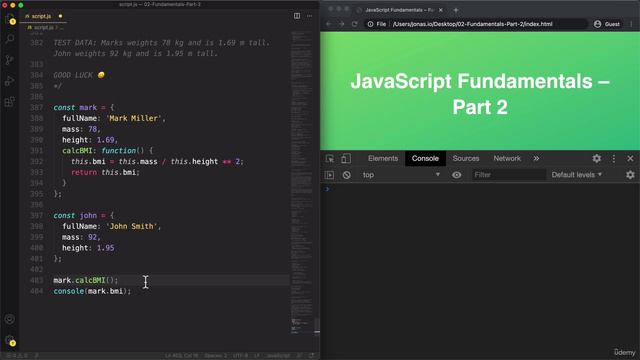The image size is (640, 360).
Task: Open the Source Control view in sidebar
Action: coord(10,60)
